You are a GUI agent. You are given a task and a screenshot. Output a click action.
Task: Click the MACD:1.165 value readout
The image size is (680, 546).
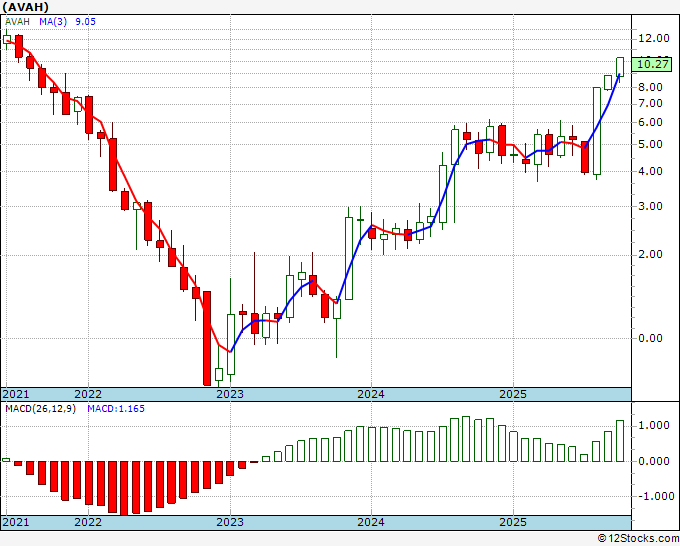116,409
